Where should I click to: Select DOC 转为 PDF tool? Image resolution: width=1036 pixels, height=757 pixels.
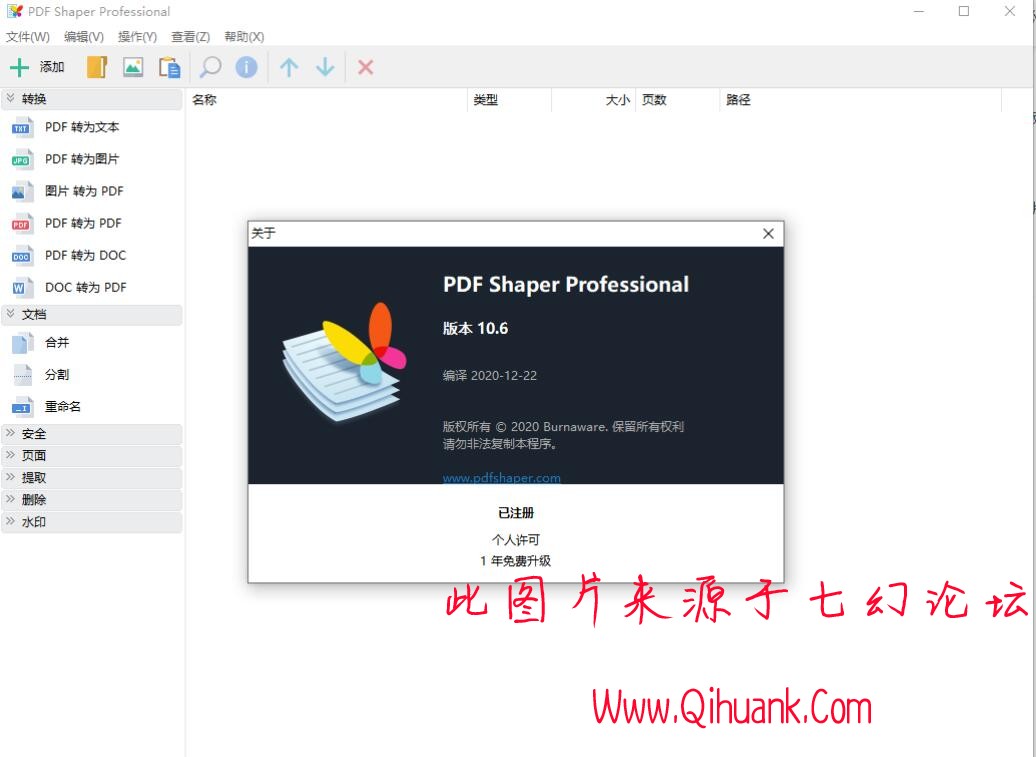[85, 287]
